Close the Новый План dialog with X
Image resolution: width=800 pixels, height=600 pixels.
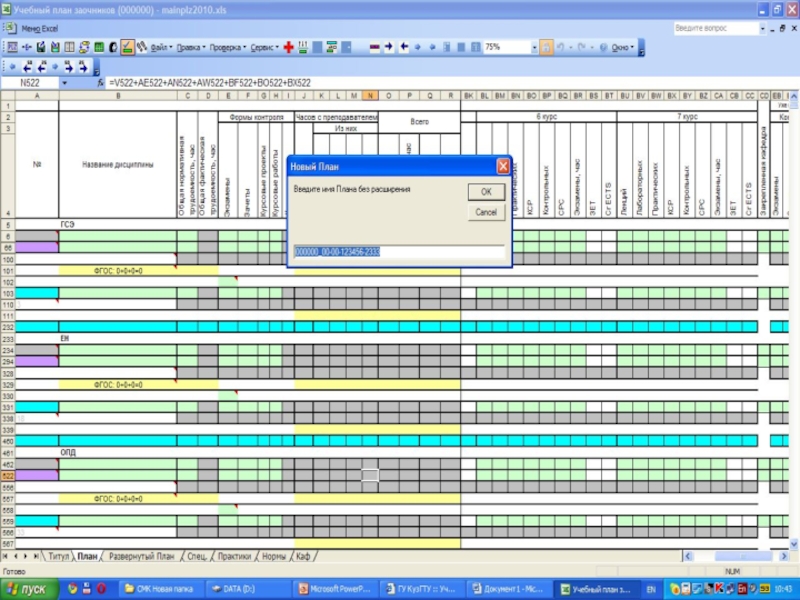[503, 166]
